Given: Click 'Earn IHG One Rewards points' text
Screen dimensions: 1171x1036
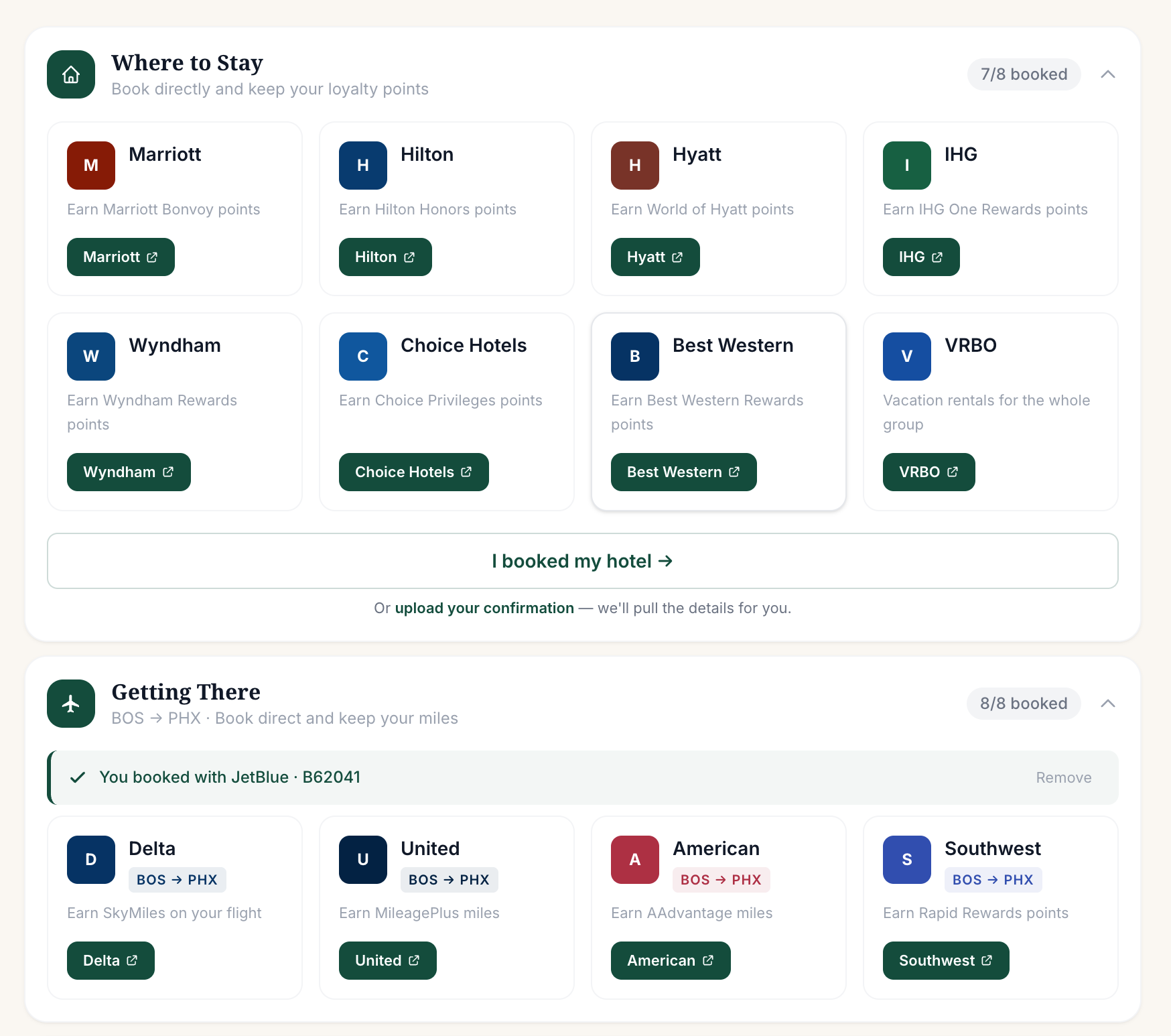Looking at the screenshot, I should click(x=985, y=210).
